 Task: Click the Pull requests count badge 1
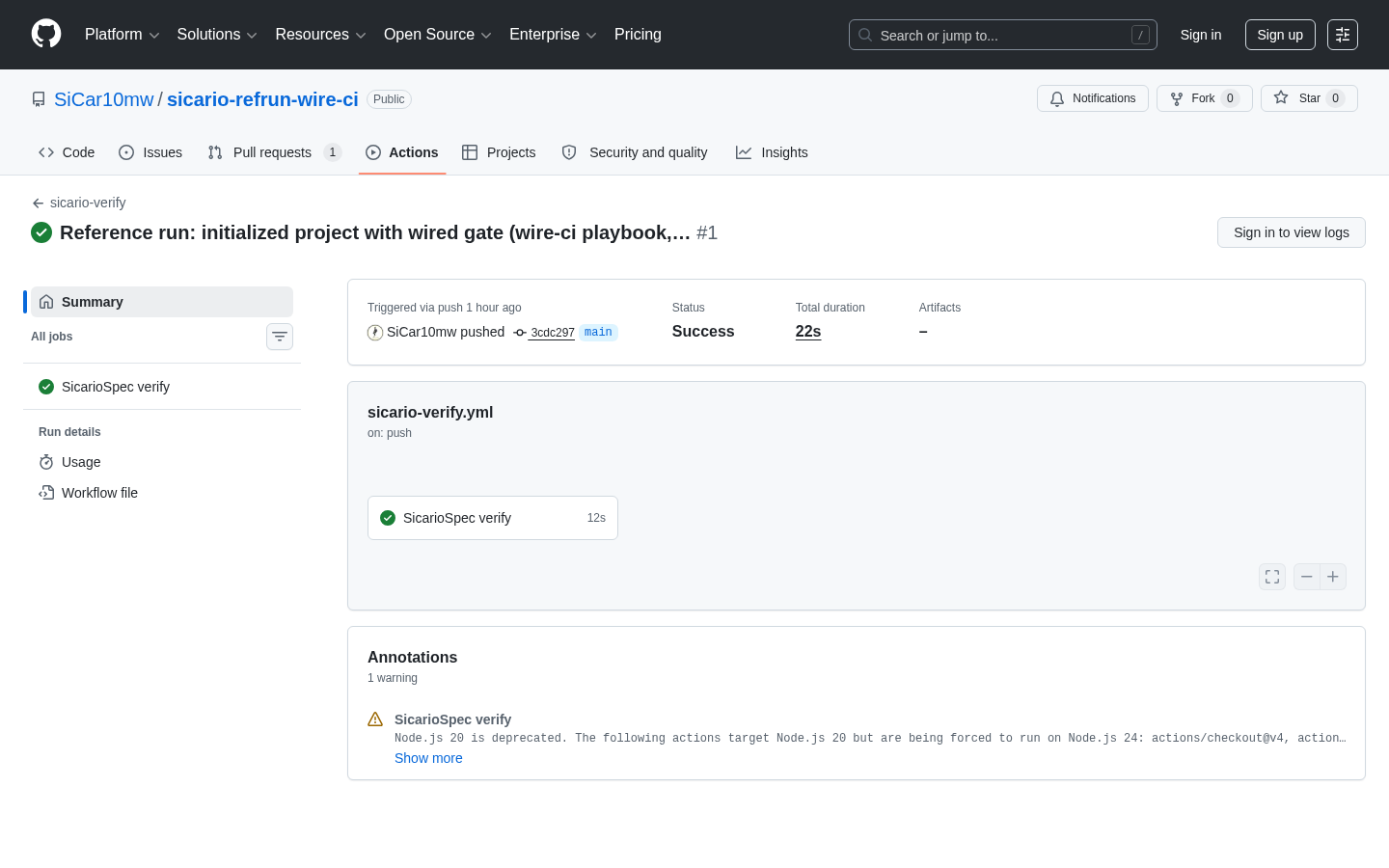click(x=333, y=152)
